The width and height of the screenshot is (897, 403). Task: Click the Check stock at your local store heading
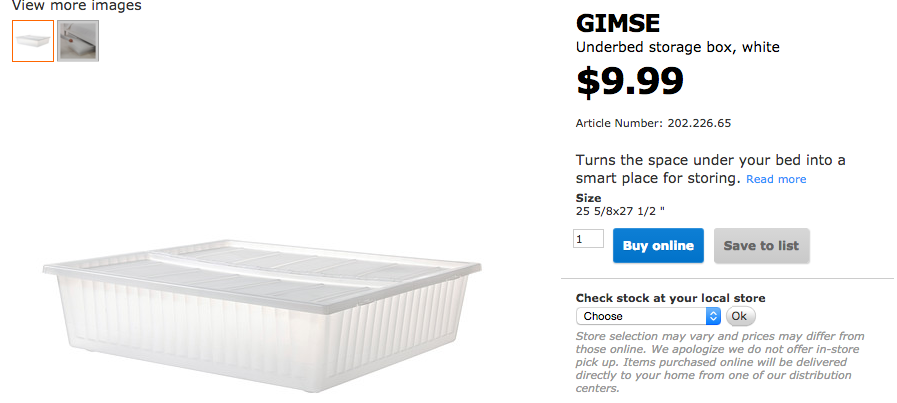tap(670, 298)
